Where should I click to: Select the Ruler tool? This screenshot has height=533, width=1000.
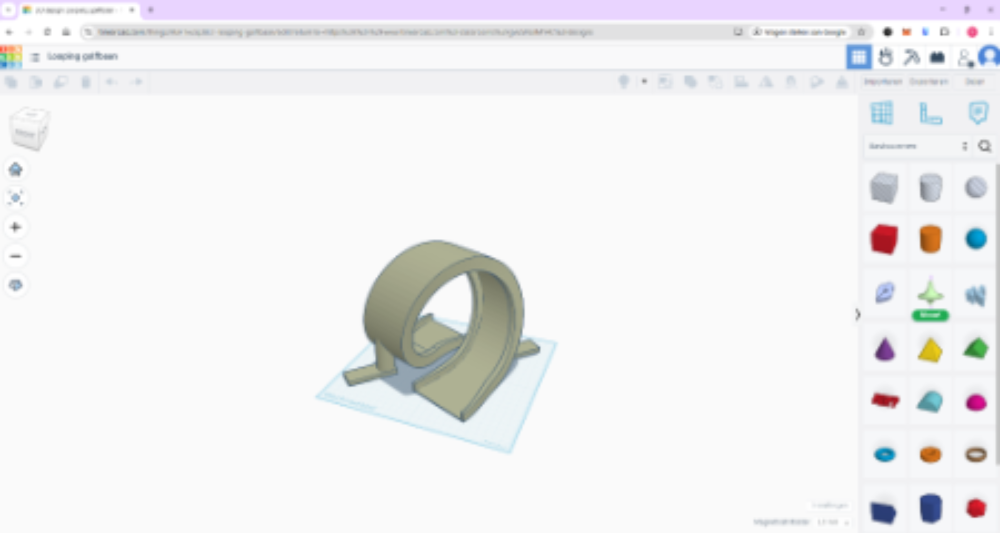pyautogui.click(x=930, y=113)
